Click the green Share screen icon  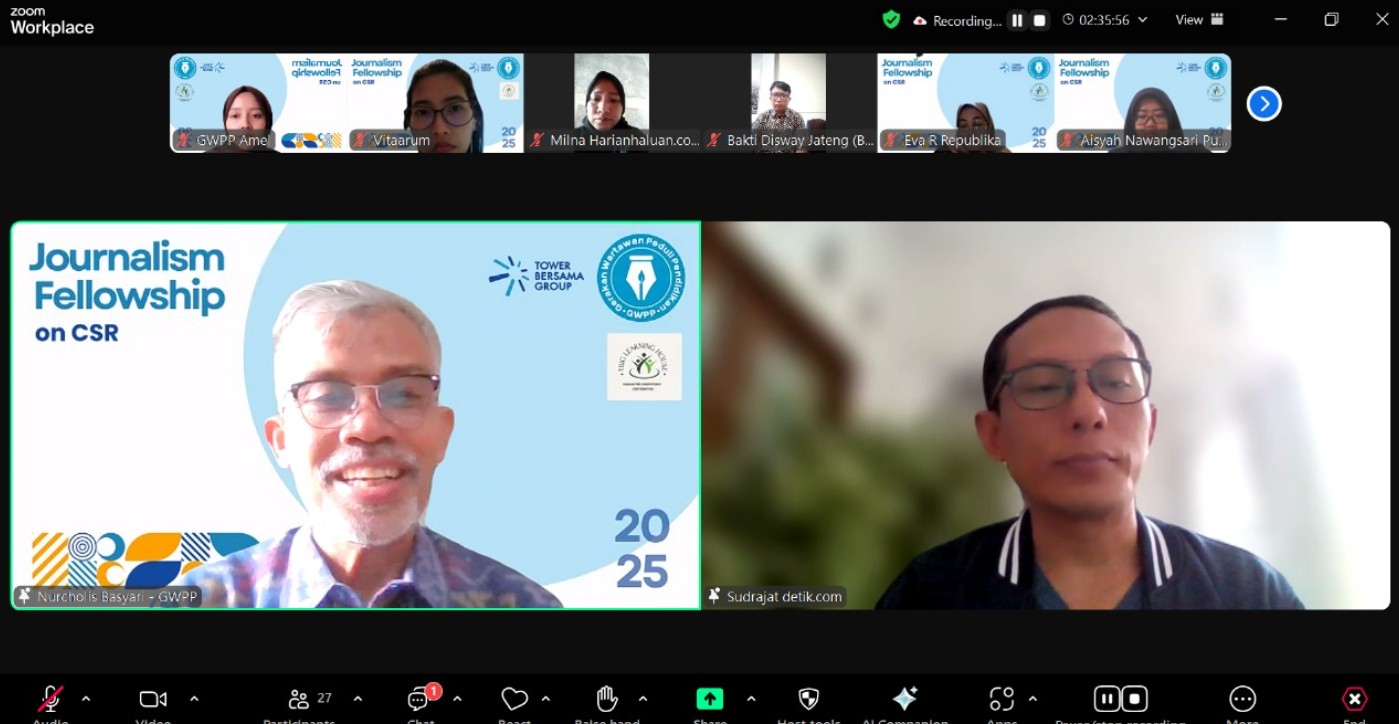pyautogui.click(x=710, y=699)
